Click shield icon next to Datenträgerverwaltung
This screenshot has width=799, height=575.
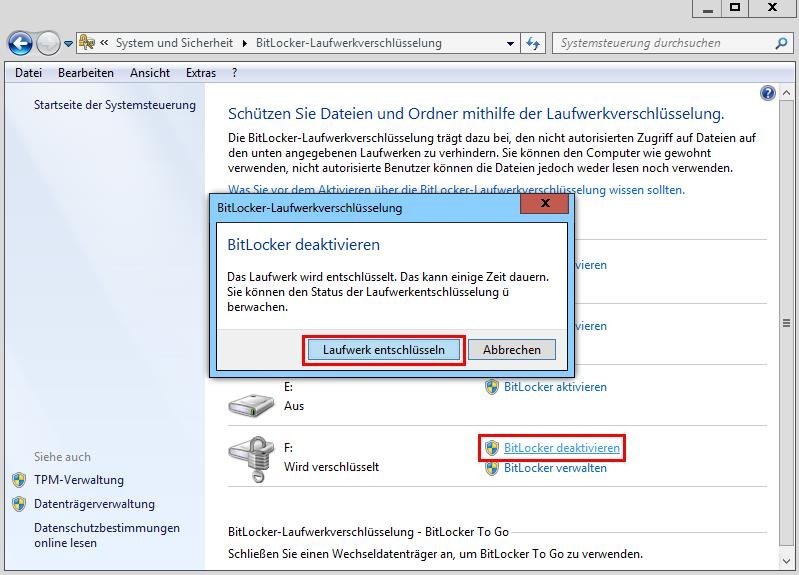[19, 504]
